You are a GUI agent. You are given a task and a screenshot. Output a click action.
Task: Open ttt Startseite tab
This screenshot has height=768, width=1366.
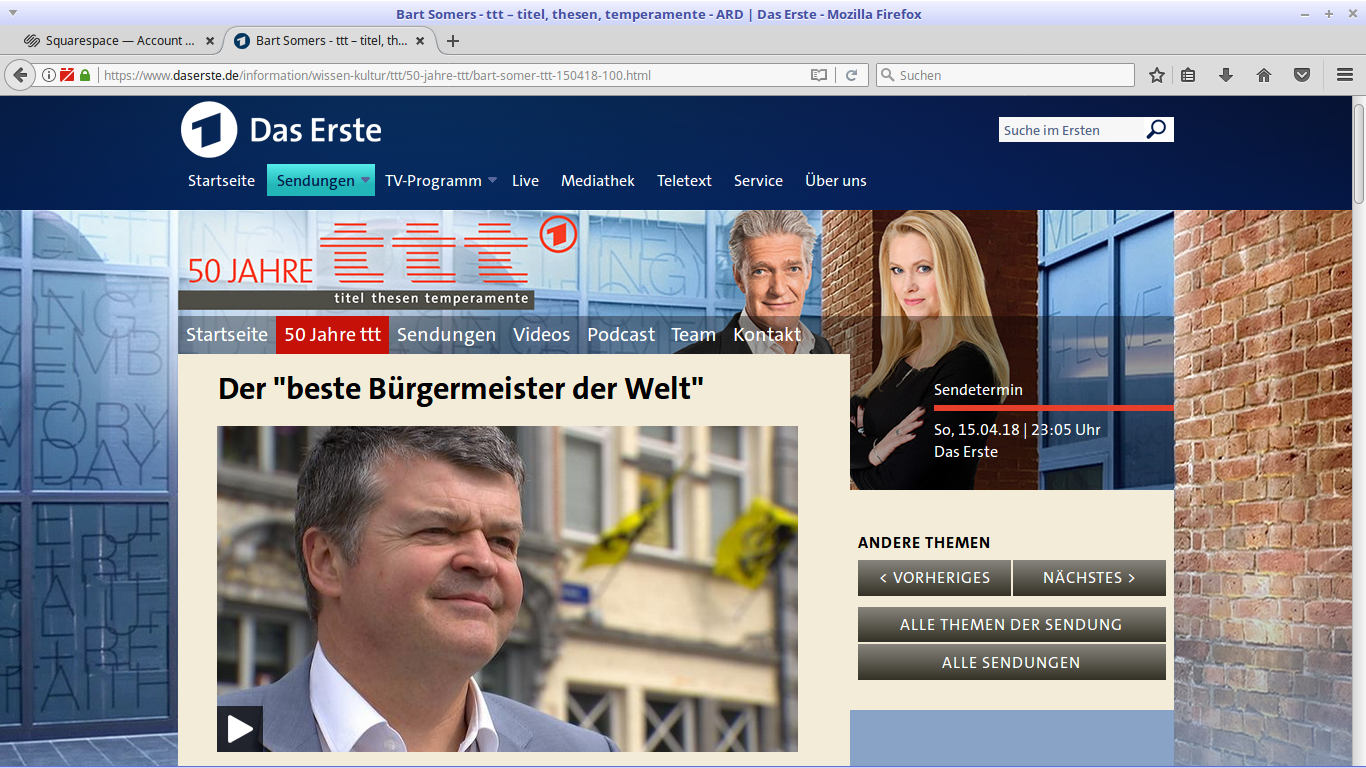[x=227, y=335]
